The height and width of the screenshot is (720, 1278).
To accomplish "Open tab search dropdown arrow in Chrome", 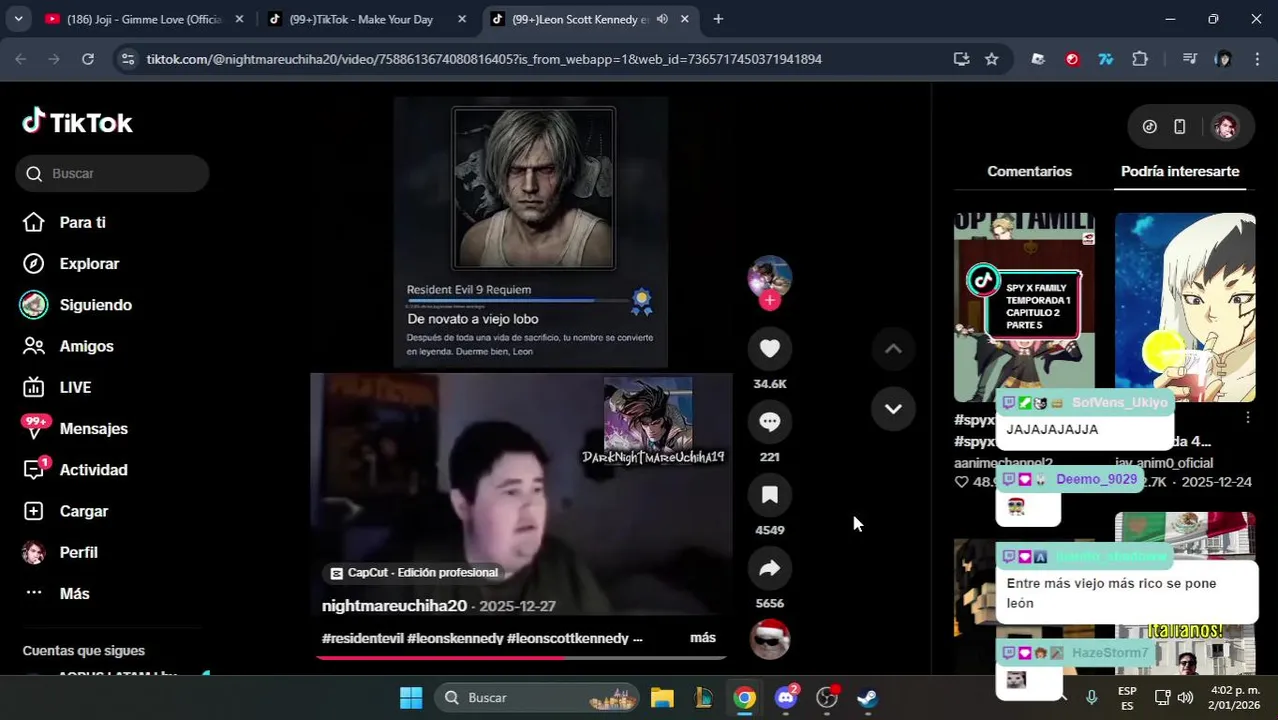I will click(19, 19).
